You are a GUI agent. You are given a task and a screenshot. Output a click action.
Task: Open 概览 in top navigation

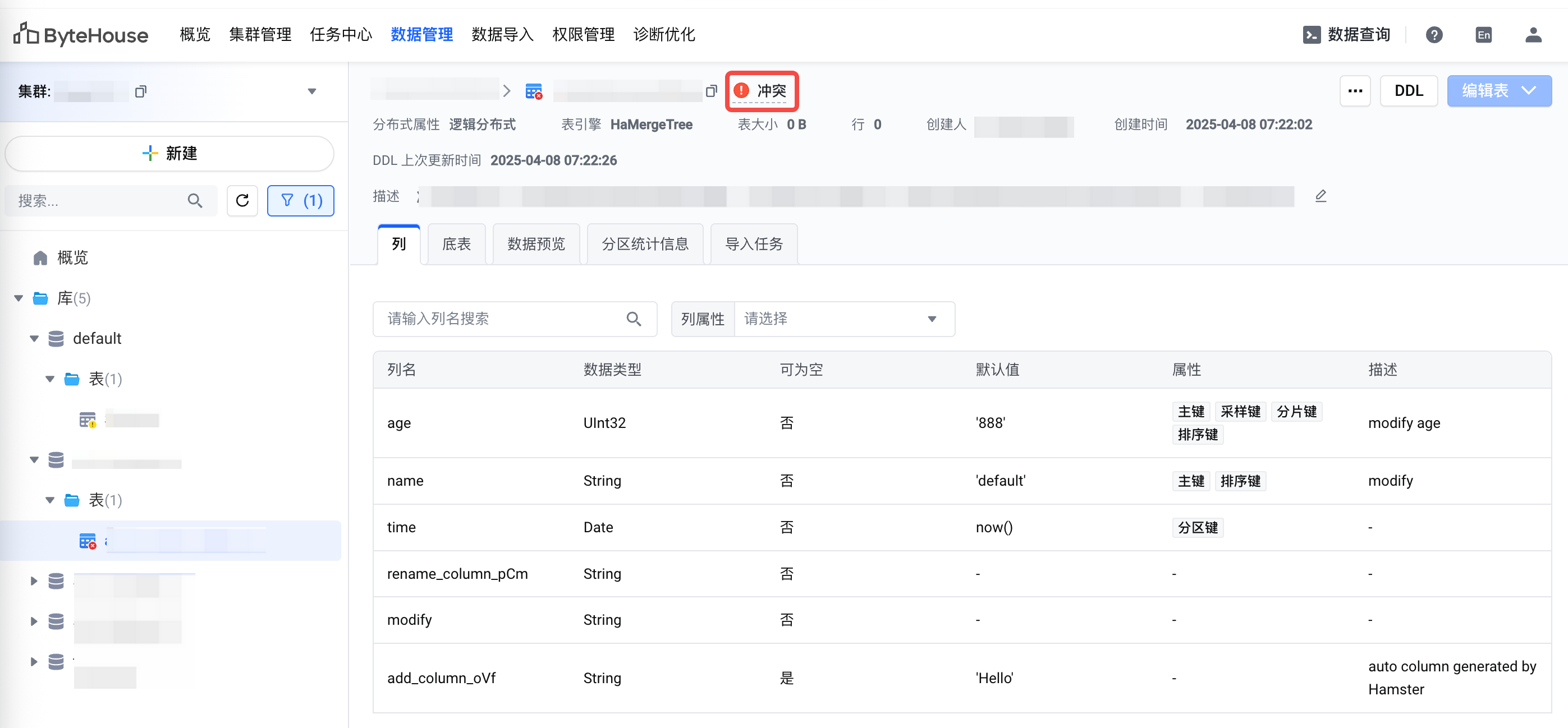point(195,35)
